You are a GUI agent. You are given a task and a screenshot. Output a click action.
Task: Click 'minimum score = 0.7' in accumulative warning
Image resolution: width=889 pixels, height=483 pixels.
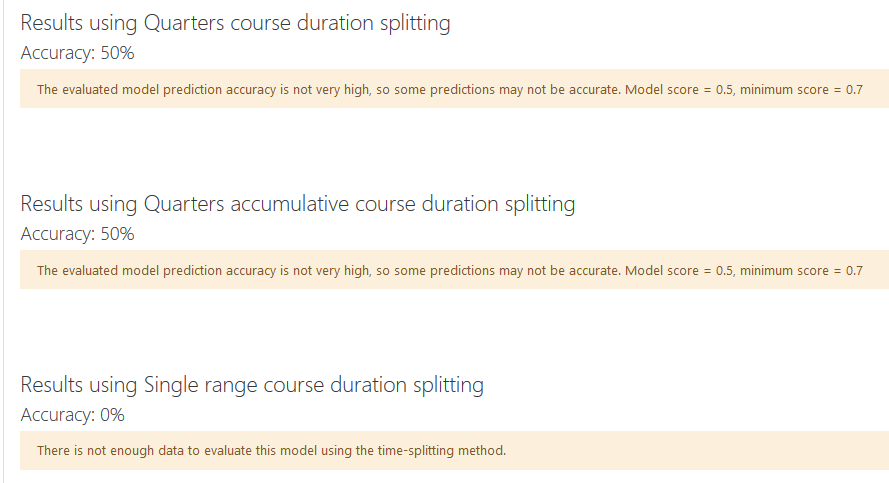pyautogui.click(x=801, y=270)
